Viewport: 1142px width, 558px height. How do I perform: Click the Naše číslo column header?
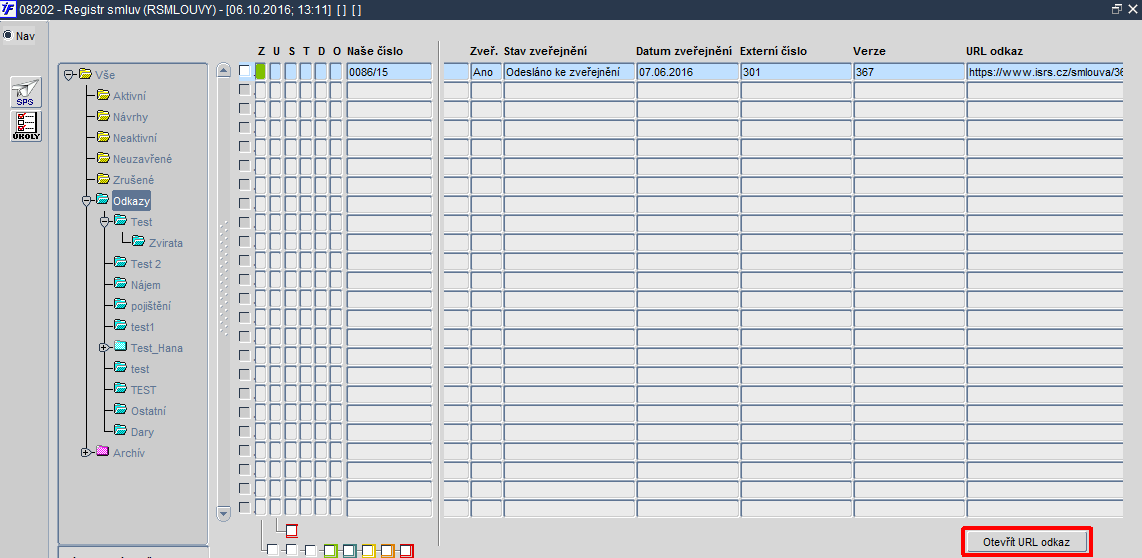click(x=375, y=51)
